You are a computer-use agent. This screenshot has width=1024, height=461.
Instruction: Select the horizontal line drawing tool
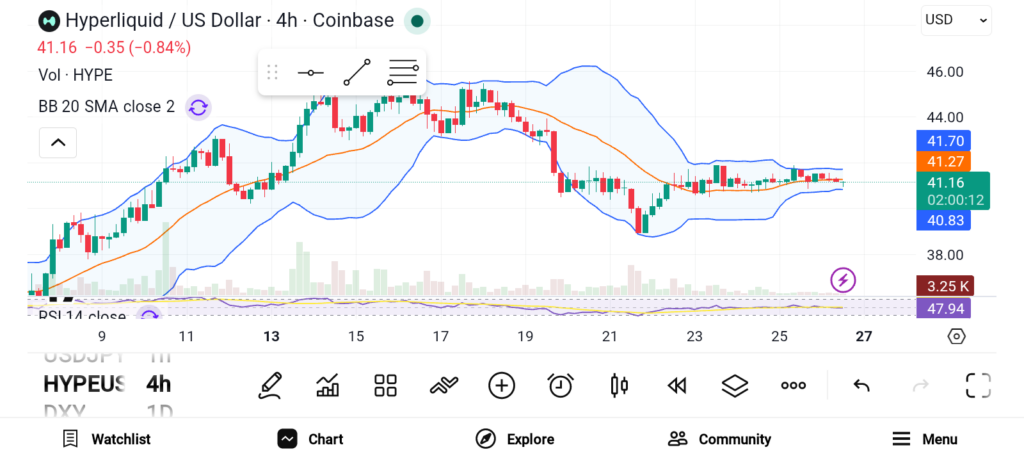click(x=311, y=72)
